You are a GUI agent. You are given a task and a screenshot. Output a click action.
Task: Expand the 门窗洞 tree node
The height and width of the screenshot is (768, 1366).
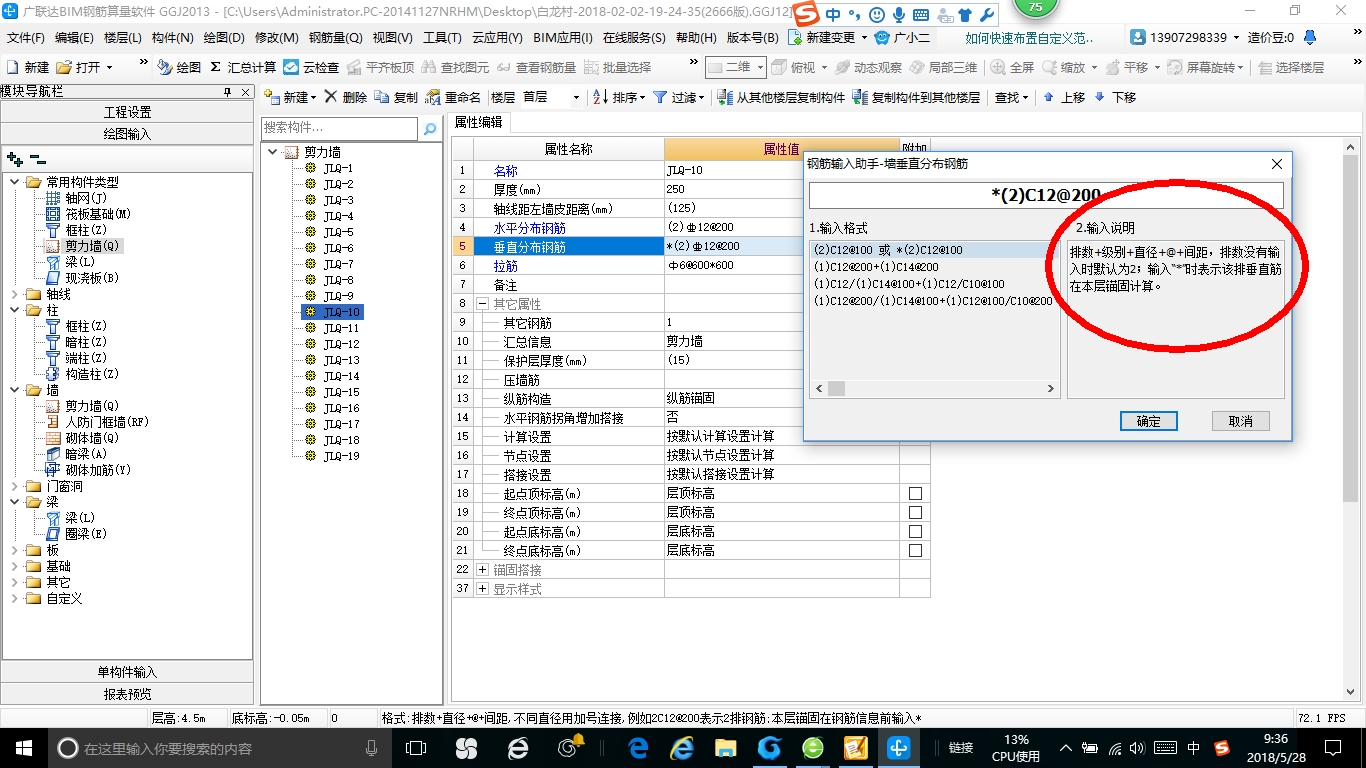16,486
